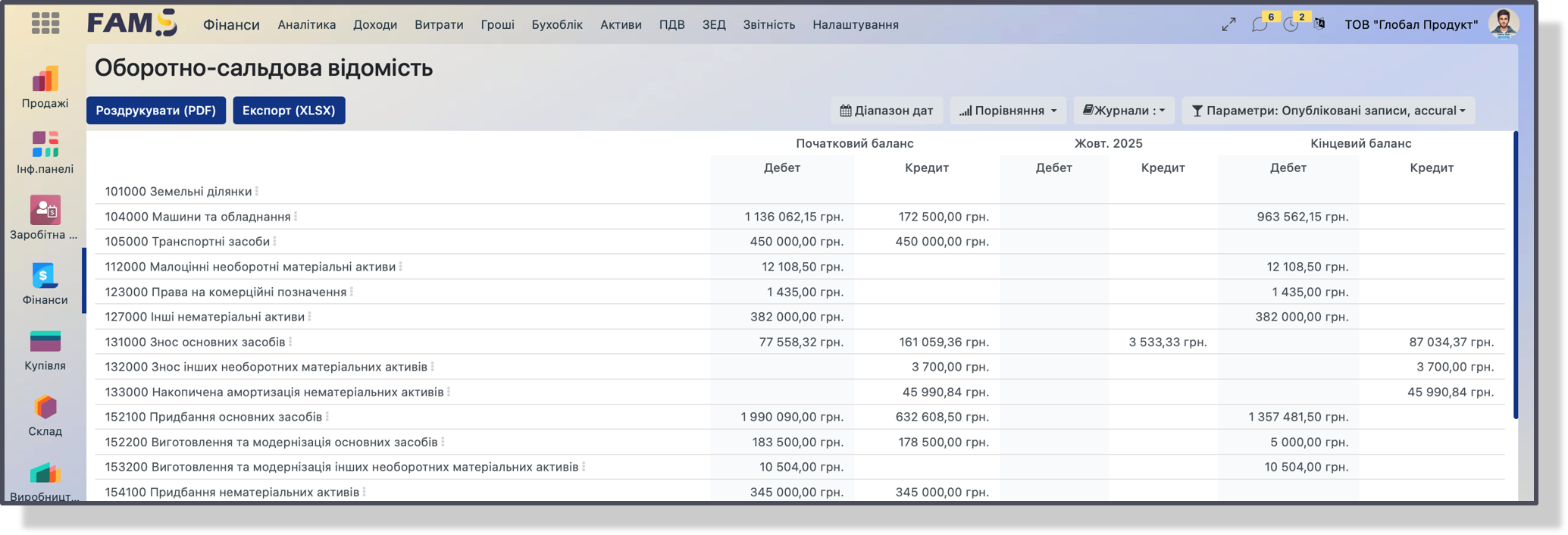1568x535 pixels.
Task: Open the Інф.панелі sidebar app
Action: tap(45, 153)
